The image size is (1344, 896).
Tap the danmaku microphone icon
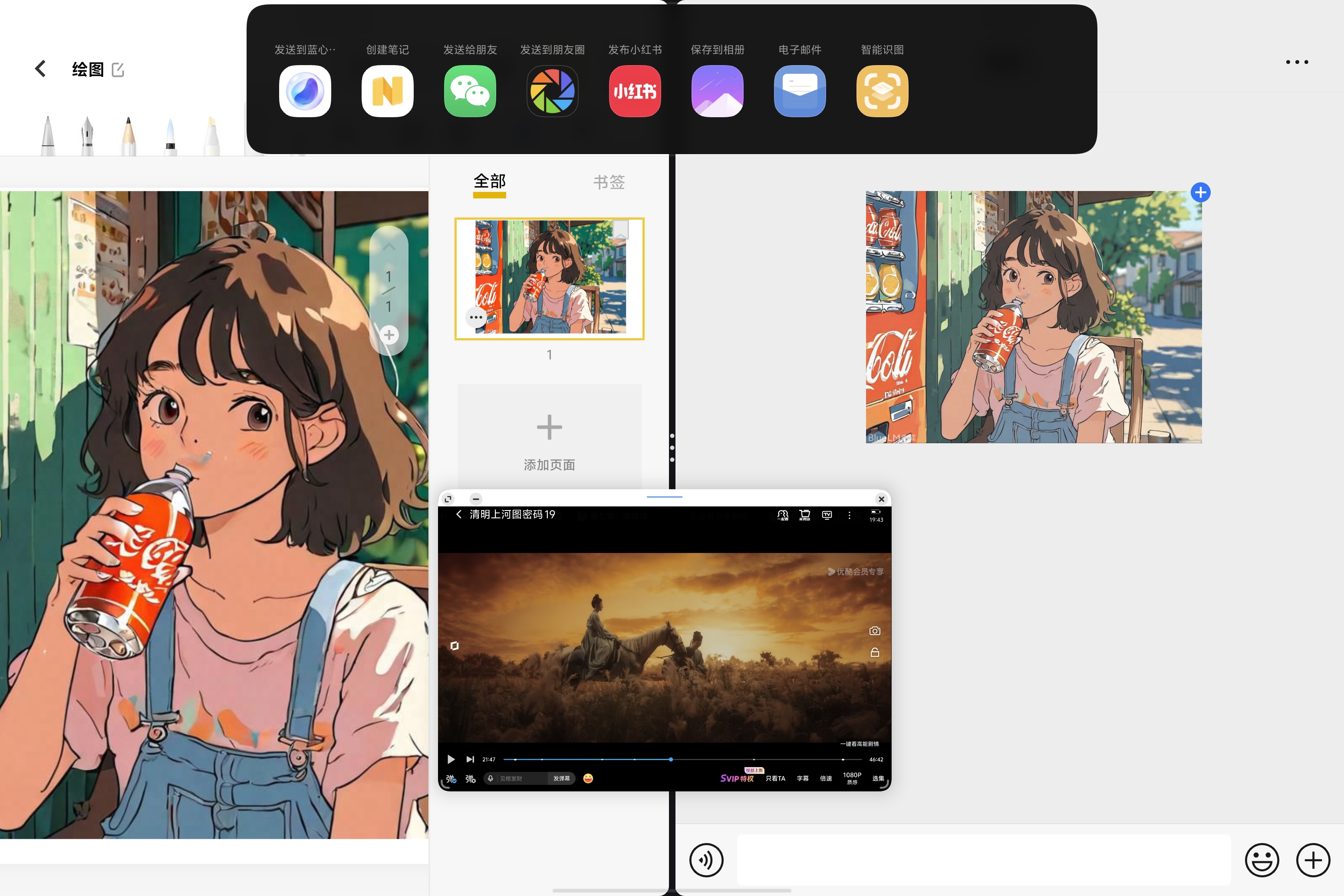coord(490,778)
